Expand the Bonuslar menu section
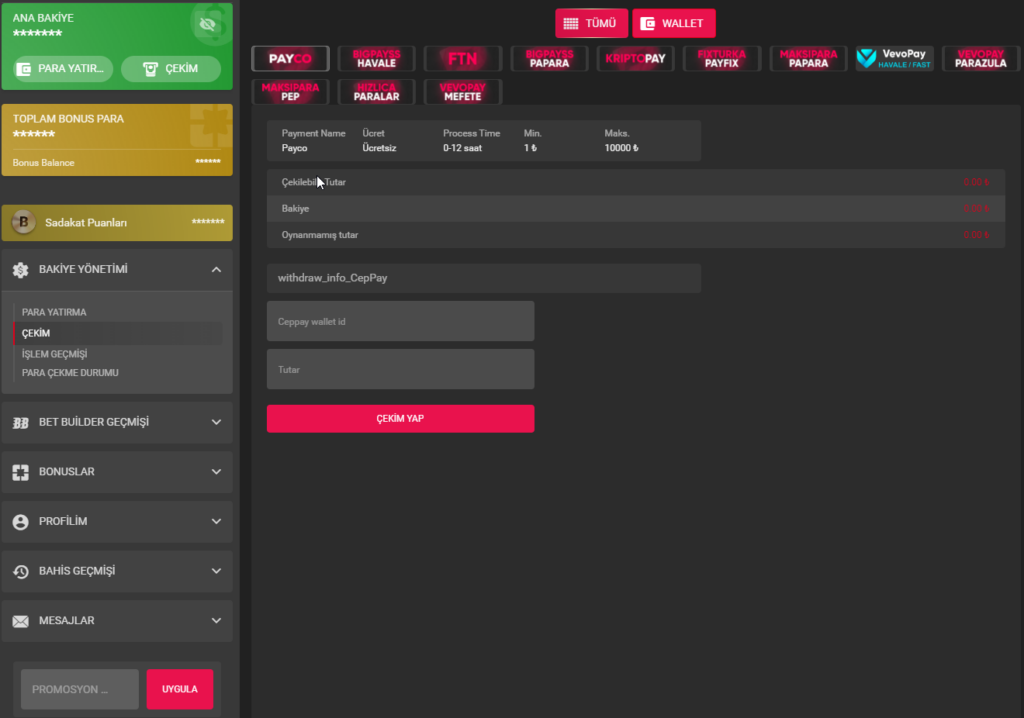This screenshot has width=1024, height=718. pyautogui.click(x=216, y=472)
